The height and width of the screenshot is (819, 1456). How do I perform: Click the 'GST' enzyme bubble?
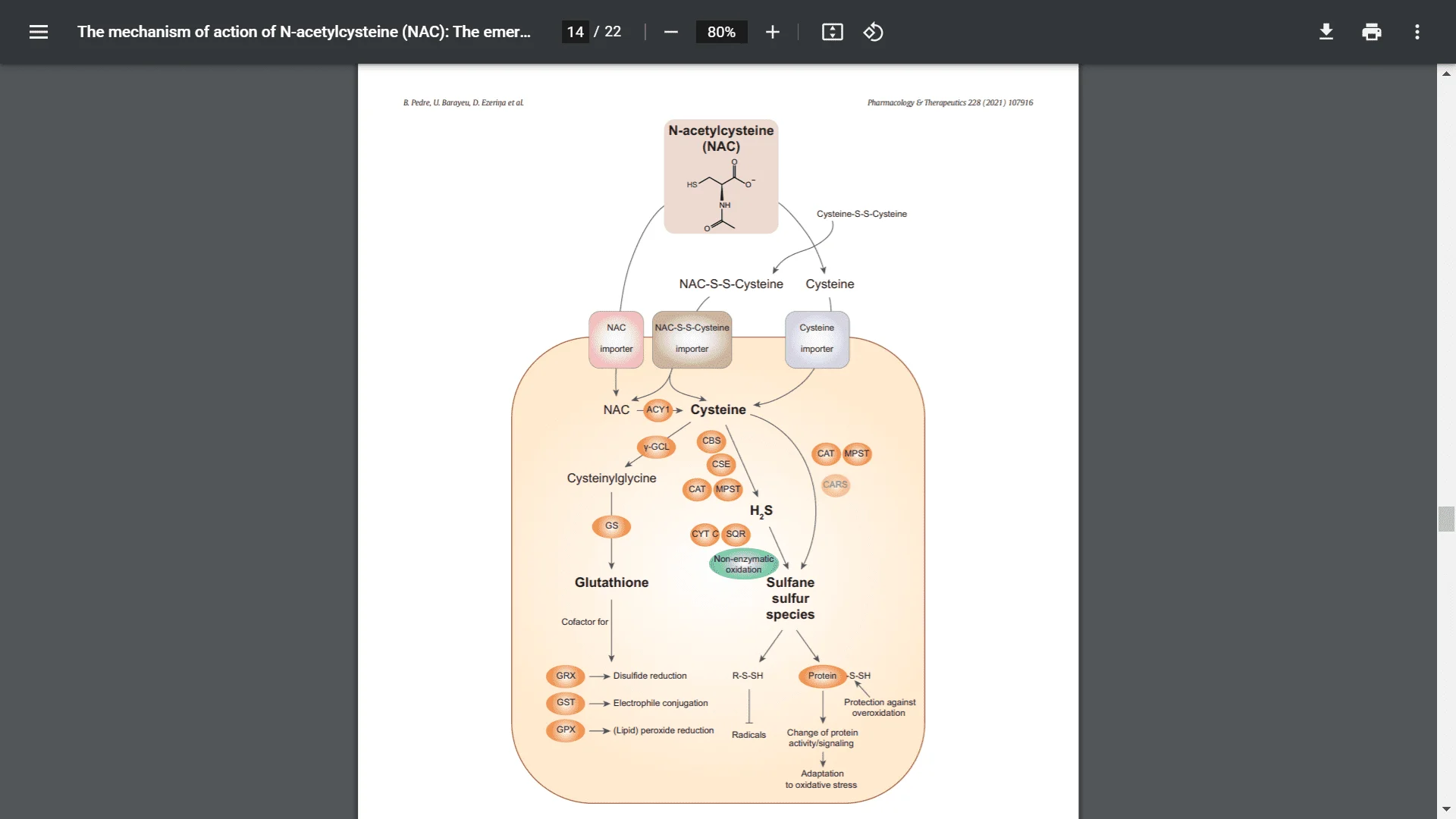click(566, 703)
